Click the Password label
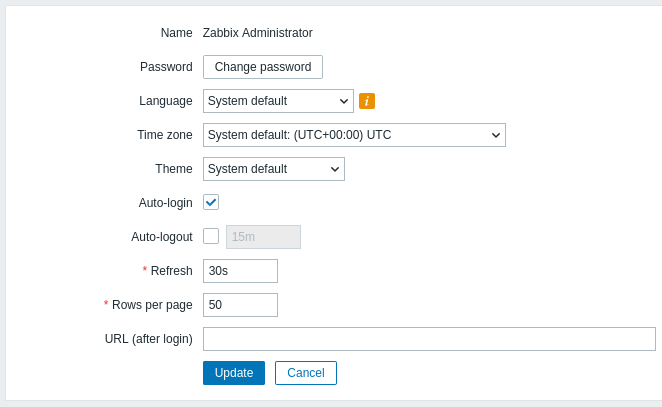Image resolution: width=662 pixels, height=407 pixels. pyautogui.click(x=166, y=67)
